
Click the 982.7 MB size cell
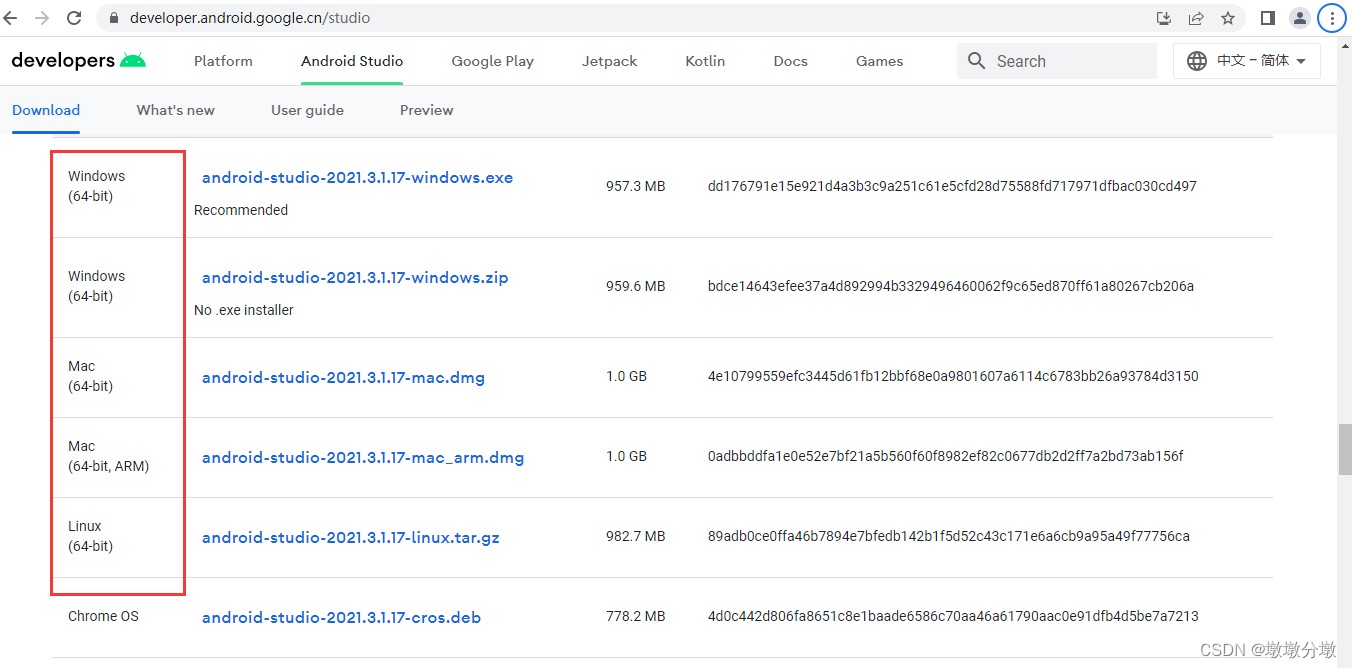click(635, 536)
